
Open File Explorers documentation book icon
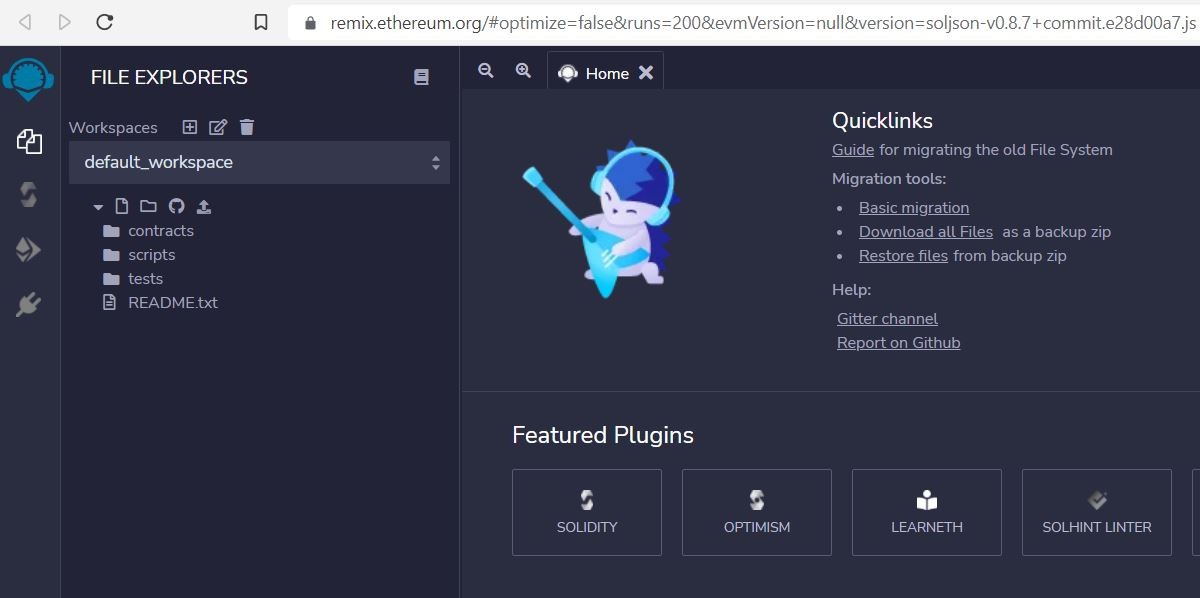(421, 77)
